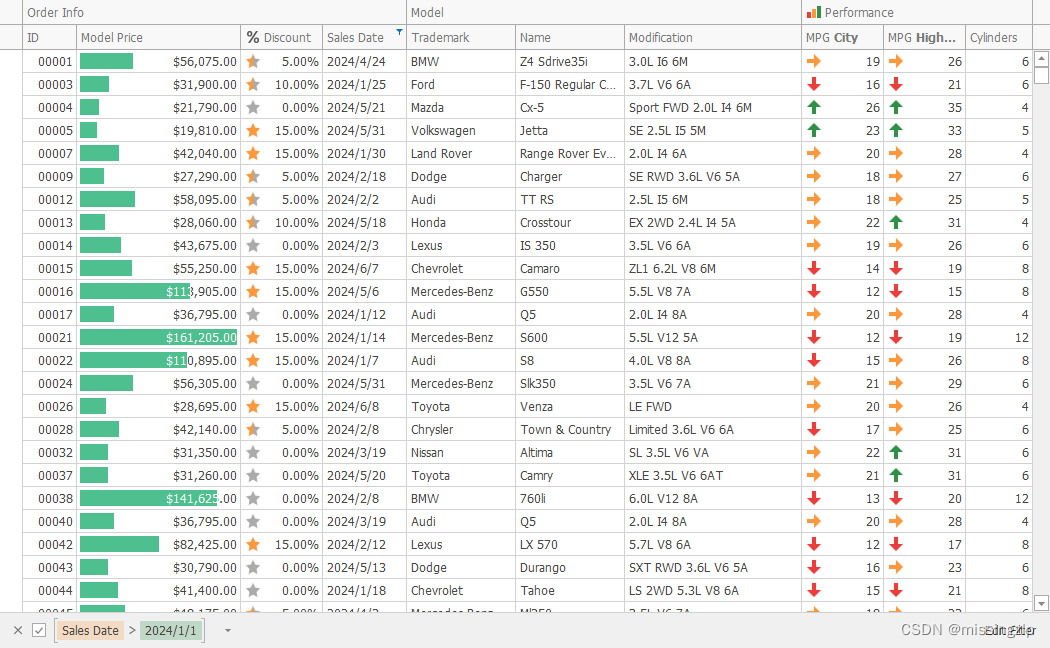Click the MPG Highway column header
1050x648 pixels.
[x=924, y=37]
